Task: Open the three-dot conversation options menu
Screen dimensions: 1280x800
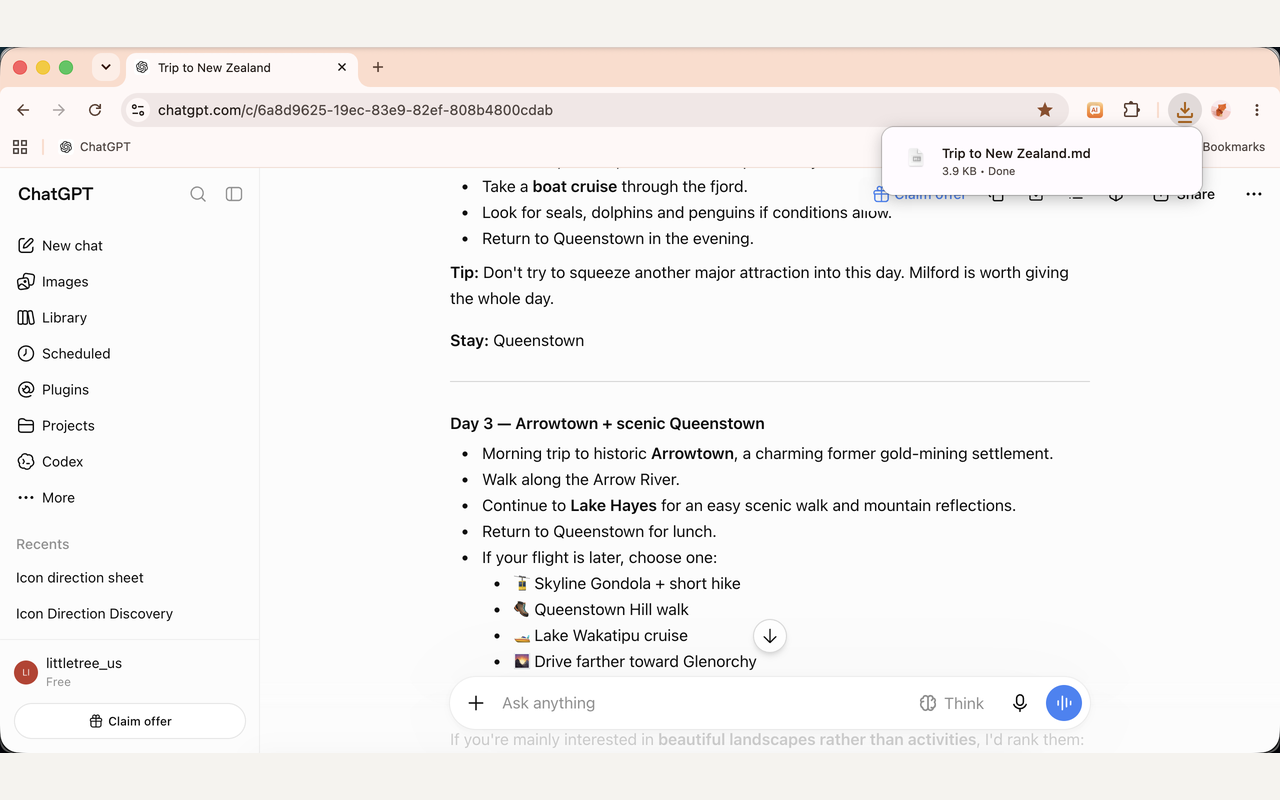Action: click(1254, 194)
